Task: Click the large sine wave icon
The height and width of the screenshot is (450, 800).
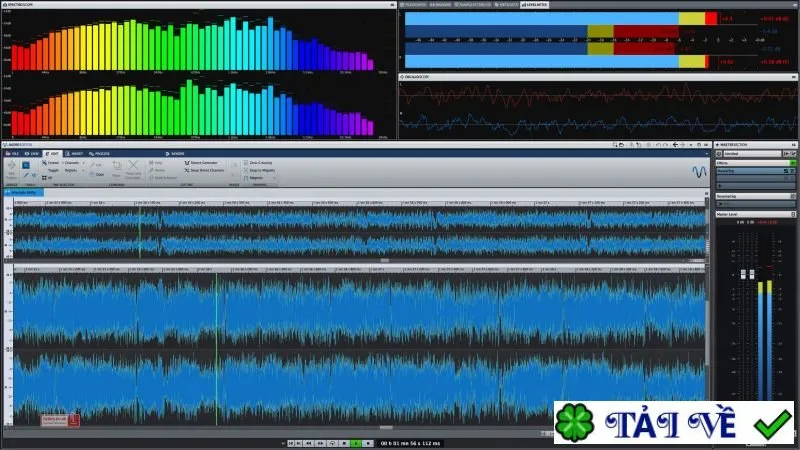Action: click(x=699, y=172)
